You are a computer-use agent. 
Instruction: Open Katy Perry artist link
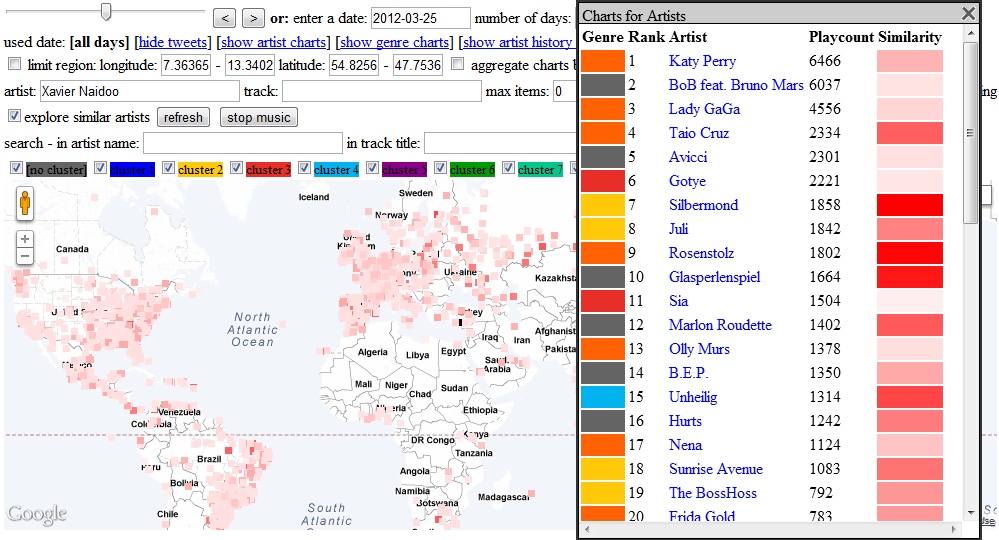(x=702, y=61)
